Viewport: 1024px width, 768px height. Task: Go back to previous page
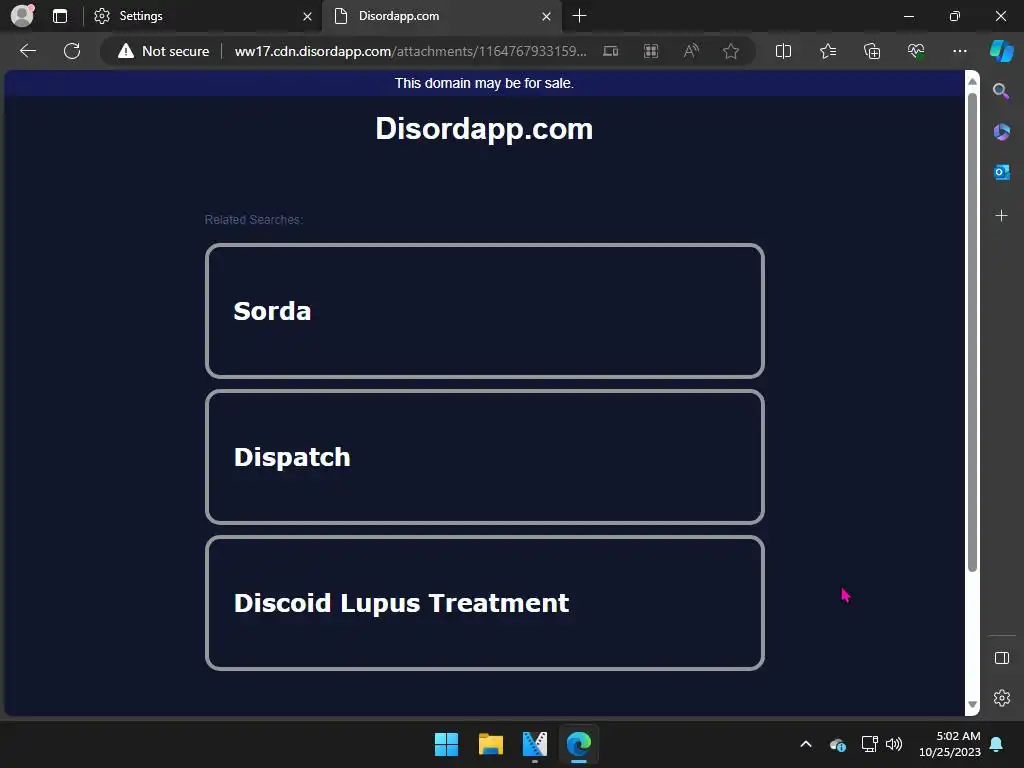(x=28, y=51)
